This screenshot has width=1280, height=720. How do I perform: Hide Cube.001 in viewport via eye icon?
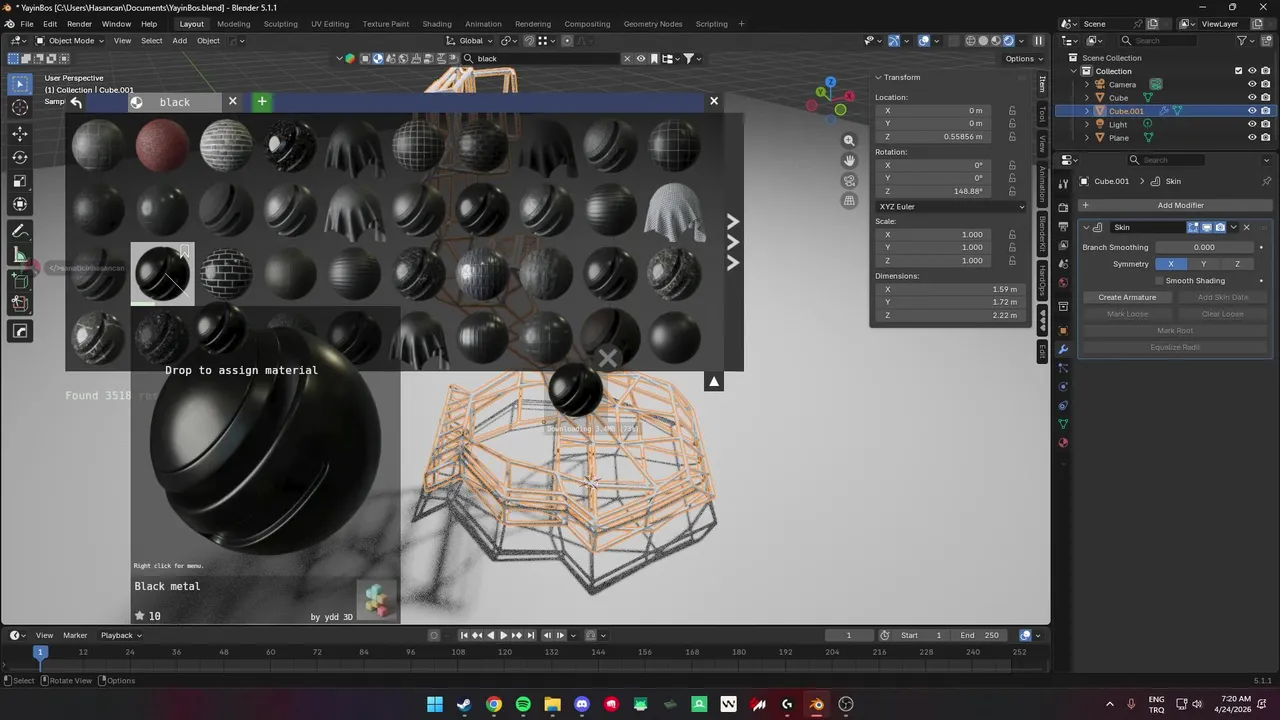tap(1252, 111)
